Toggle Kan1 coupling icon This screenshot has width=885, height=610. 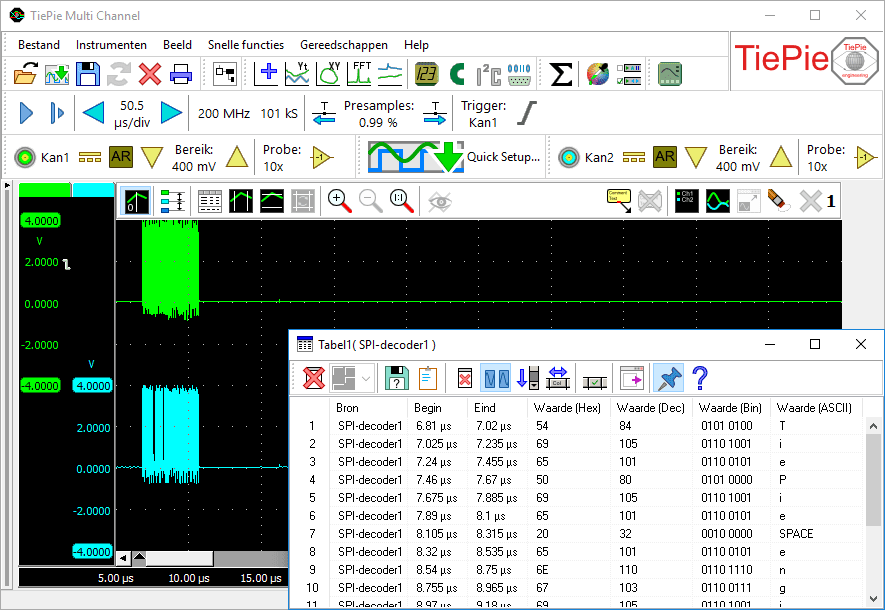[x=90, y=157]
